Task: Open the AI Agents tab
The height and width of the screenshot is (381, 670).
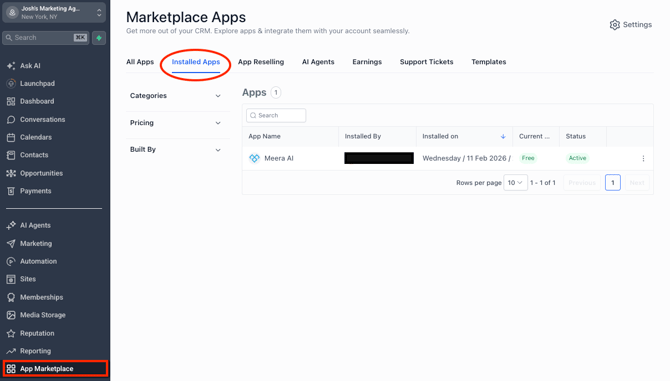Action: pos(318,62)
